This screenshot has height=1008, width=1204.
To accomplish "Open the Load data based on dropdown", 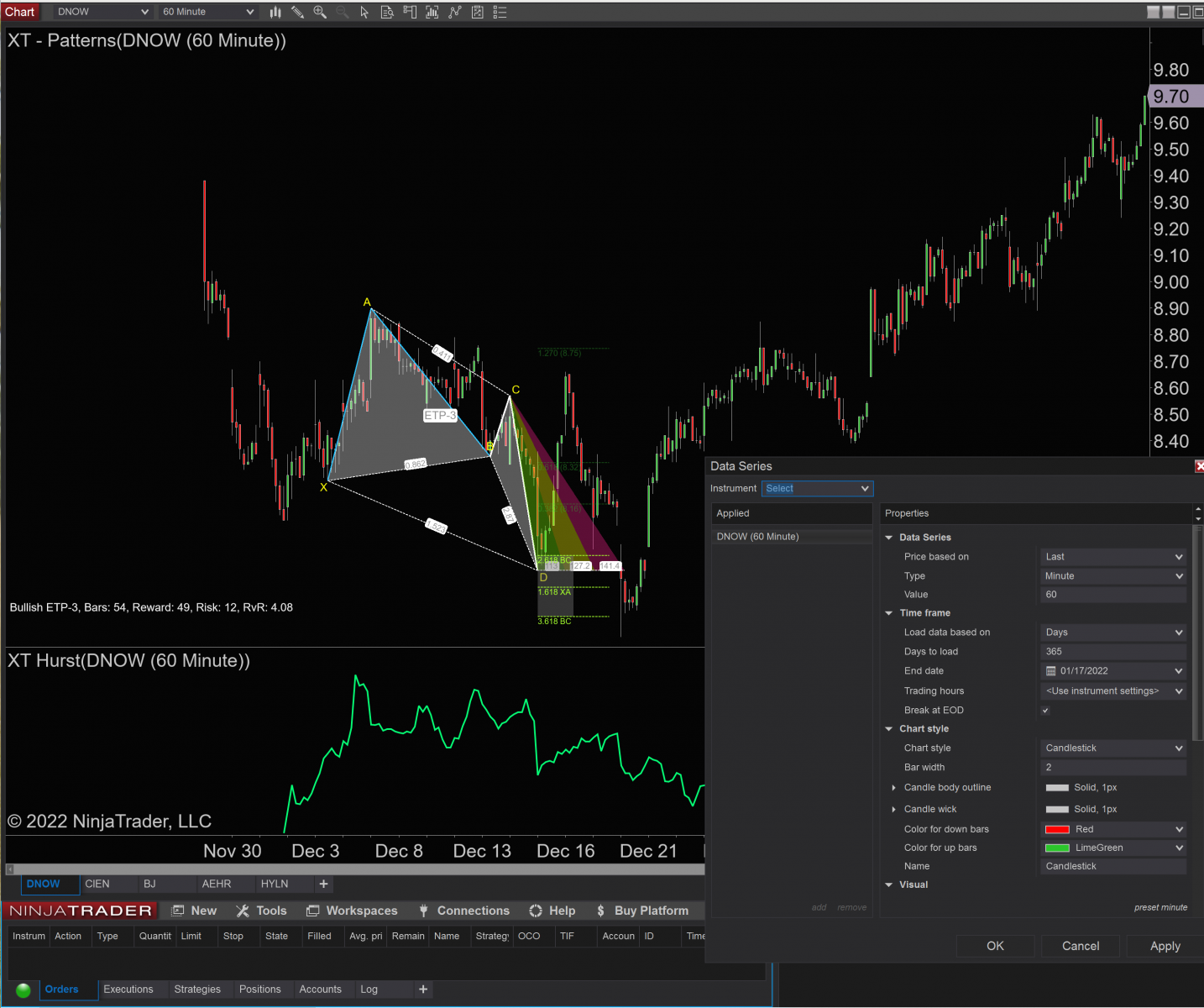I will tap(1113, 633).
